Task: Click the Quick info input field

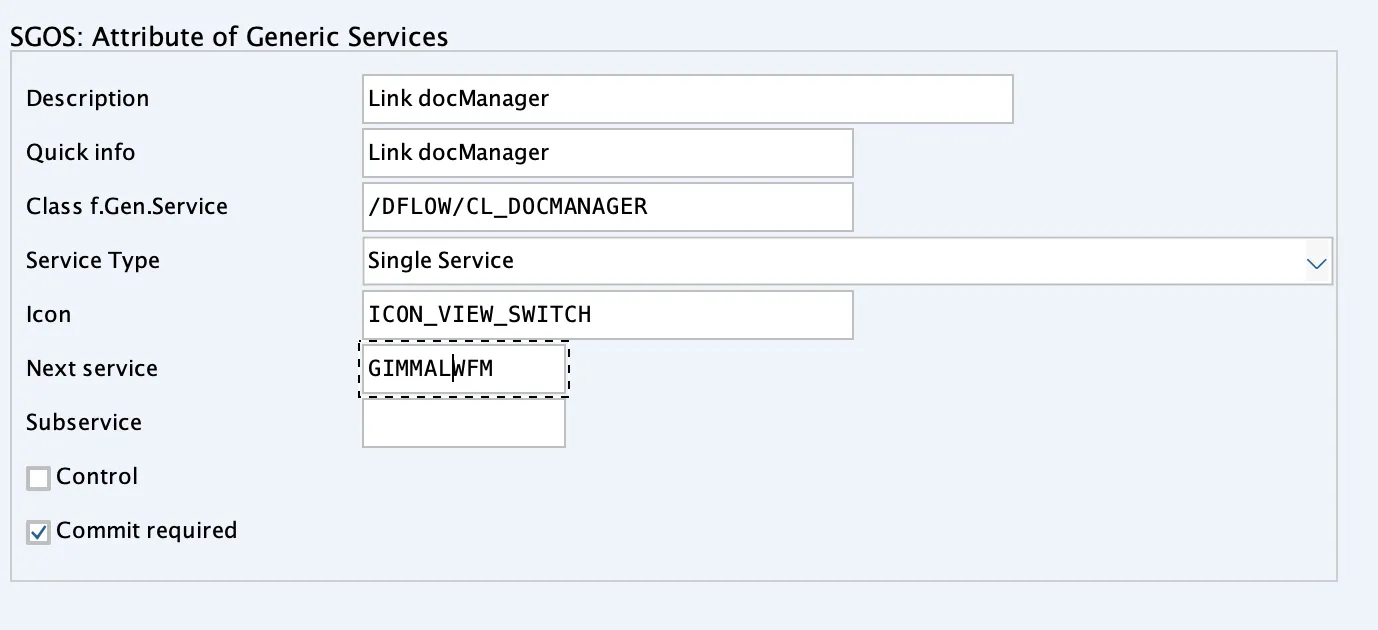Action: (608, 153)
